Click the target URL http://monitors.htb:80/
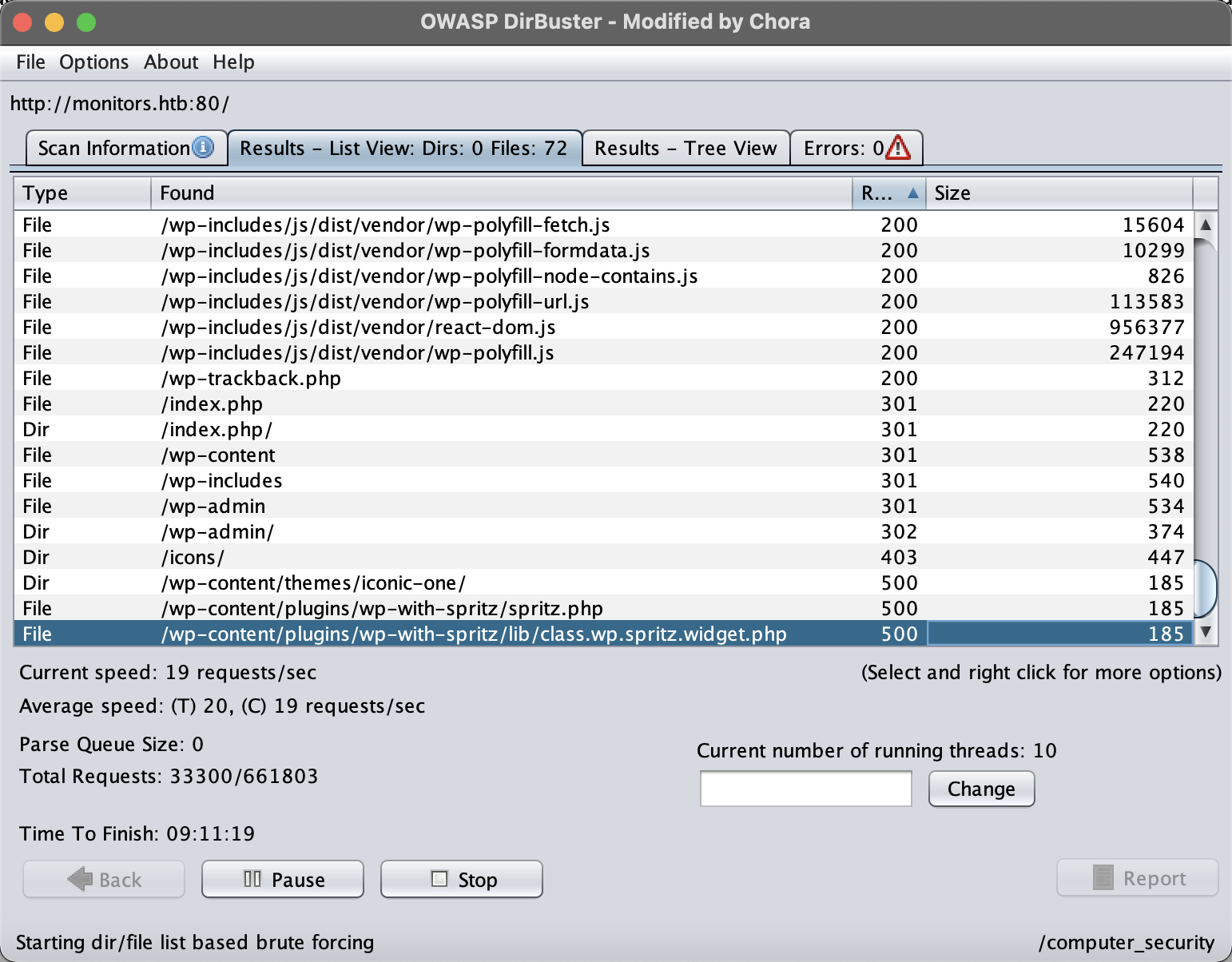Screen dimensions: 1232x962 (x=120, y=103)
